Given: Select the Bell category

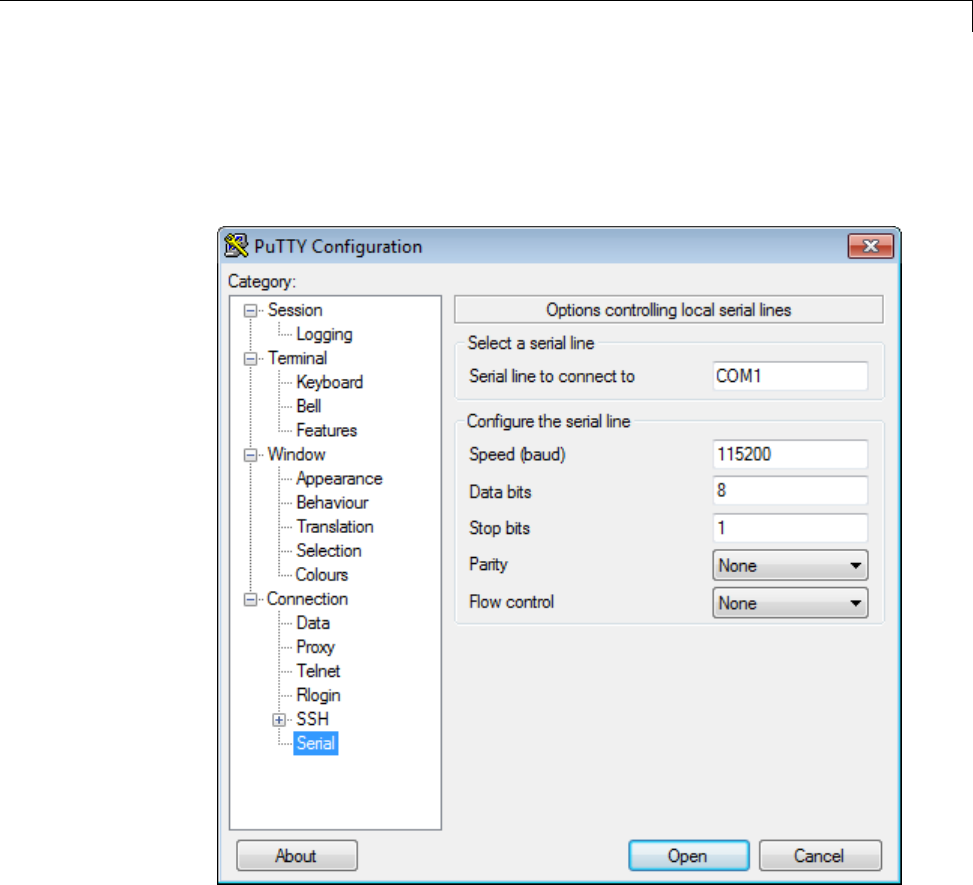Looking at the screenshot, I should [x=308, y=407].
